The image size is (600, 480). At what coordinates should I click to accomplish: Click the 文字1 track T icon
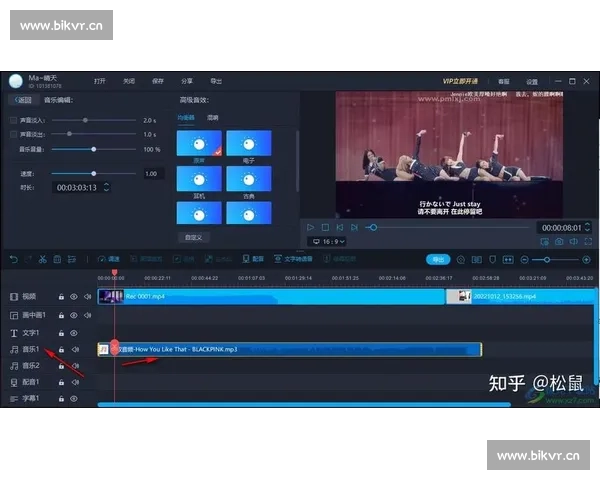pyautogui.click(x=14, y=333)
